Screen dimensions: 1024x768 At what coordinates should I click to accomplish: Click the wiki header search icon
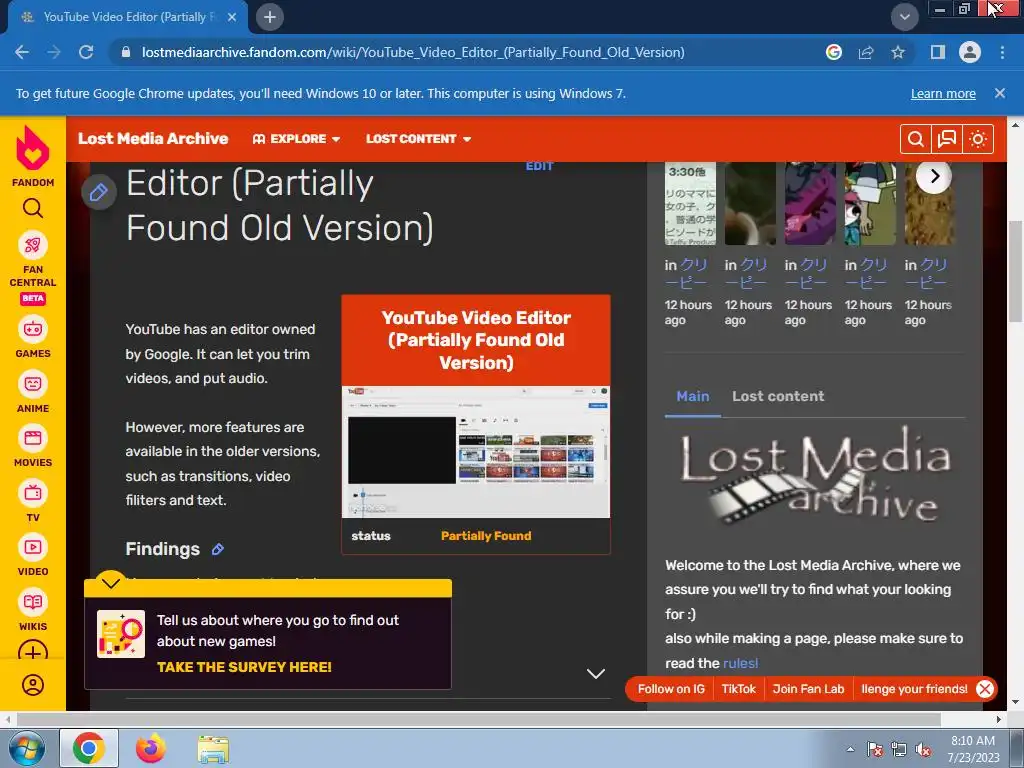(x=916, y=138)
